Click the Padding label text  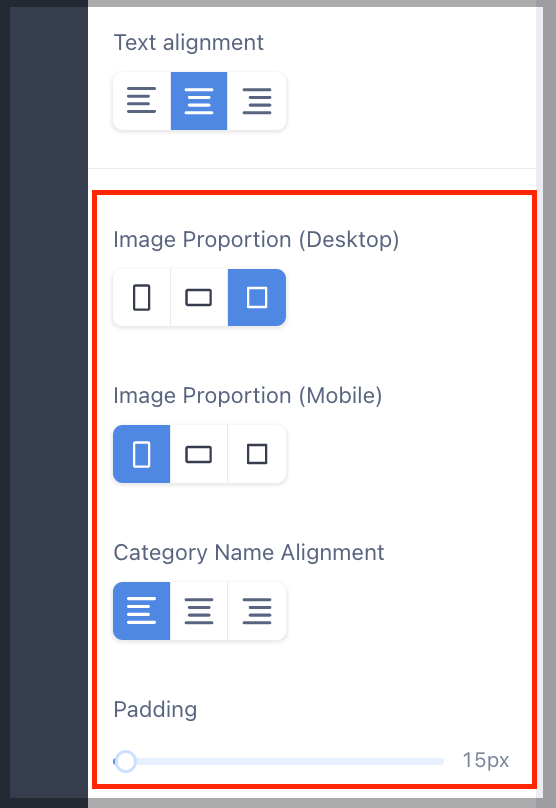click(x=155, y=710)
